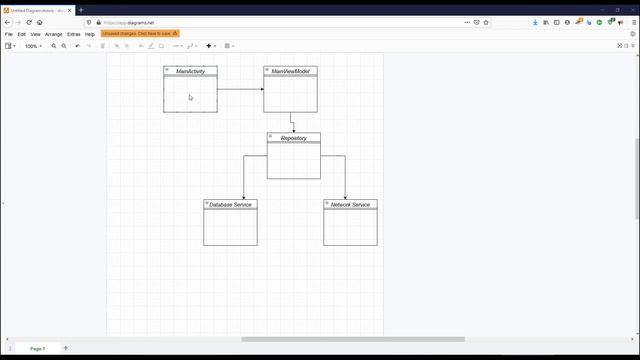Open the Arrange menu
The image size is (640, 360).
point(53,34)
